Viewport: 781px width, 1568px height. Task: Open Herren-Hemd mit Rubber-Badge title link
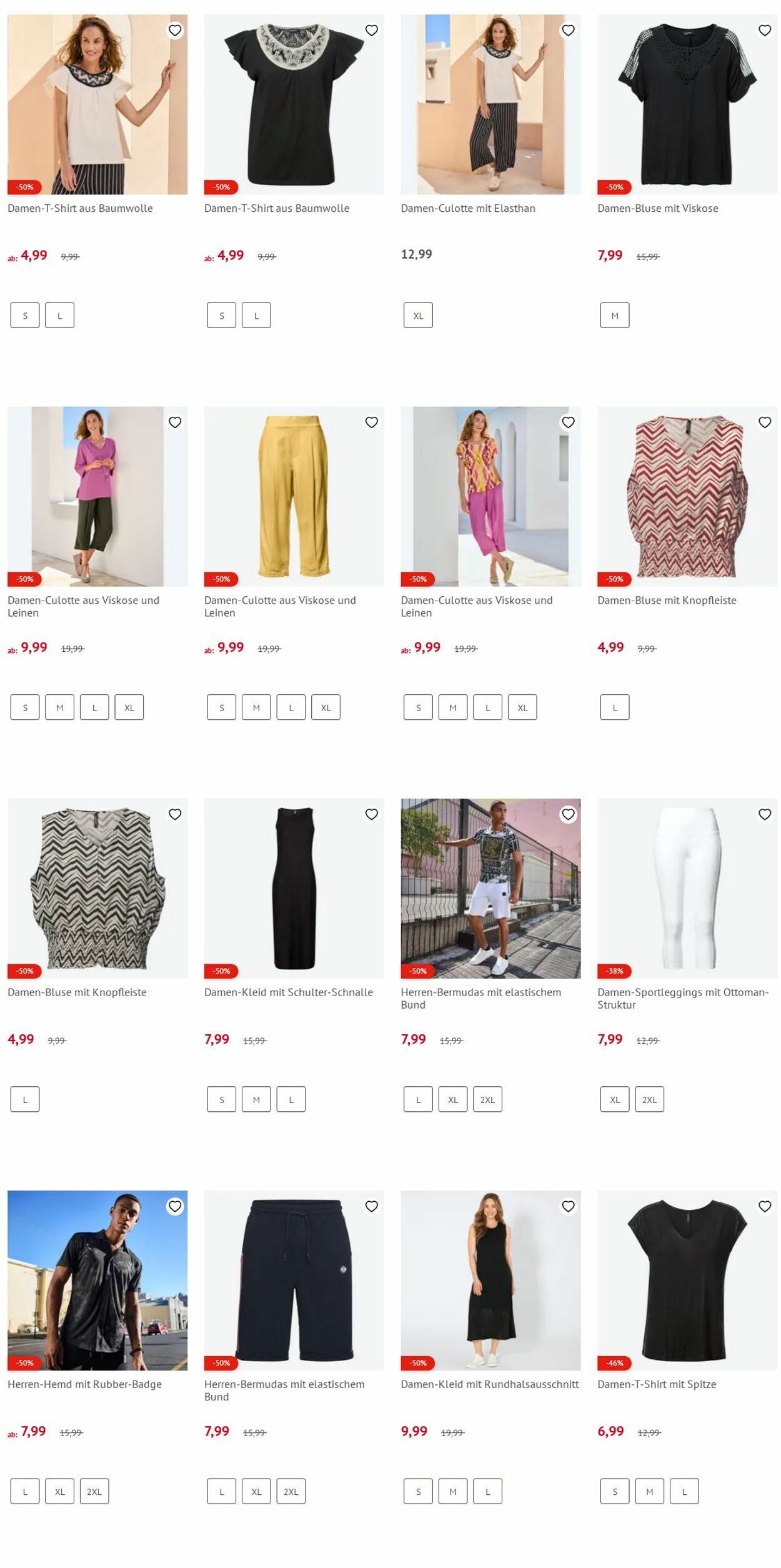click(x=84, y=1384)
